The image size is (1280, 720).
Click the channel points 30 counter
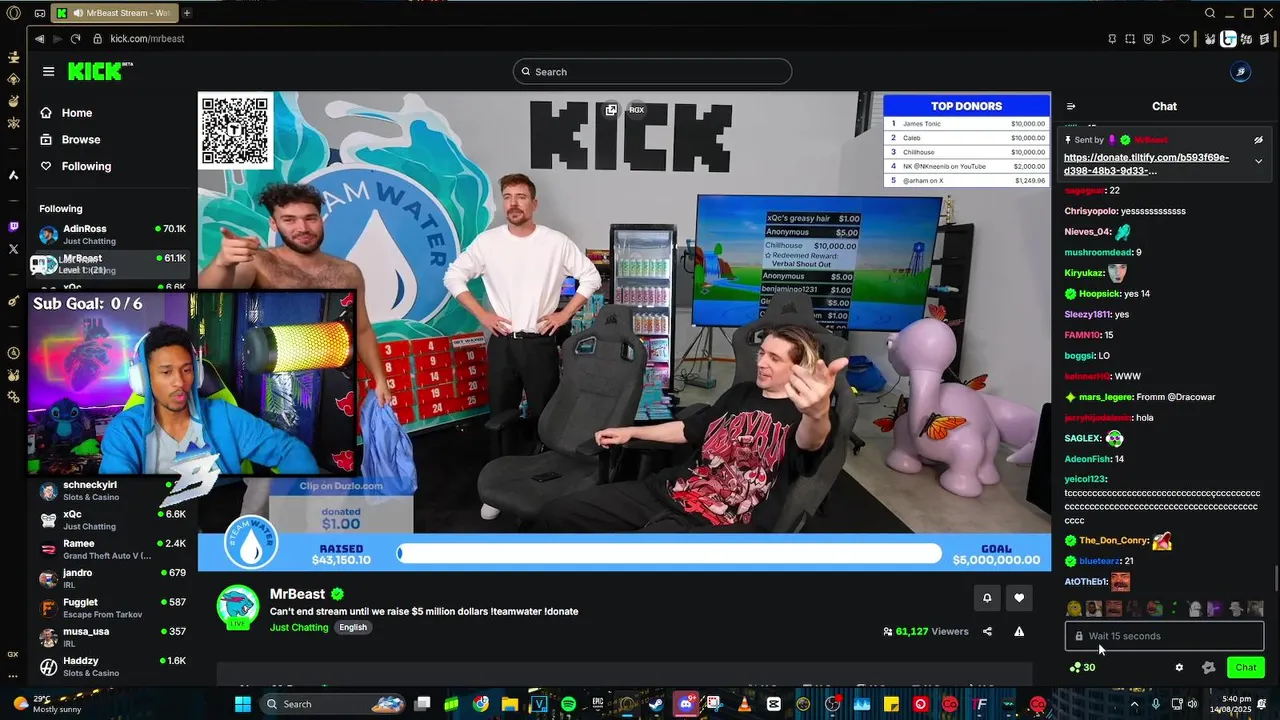pos(1082,668)
